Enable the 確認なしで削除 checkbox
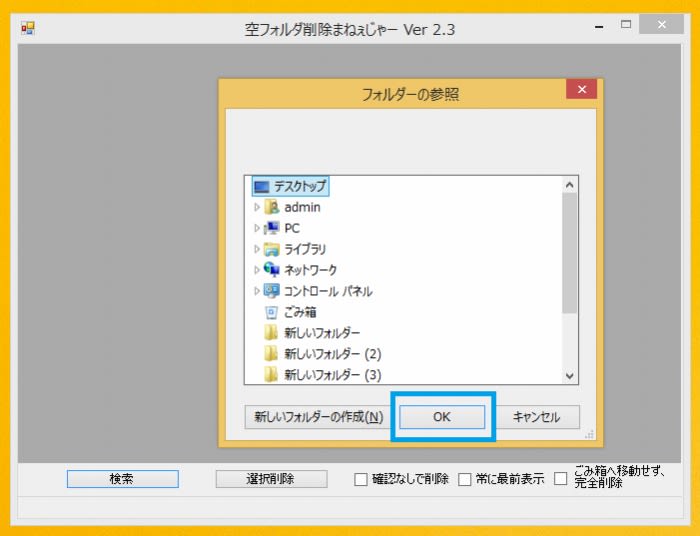The width and height of the screenshot is (700, 536). tap(361, 480)
